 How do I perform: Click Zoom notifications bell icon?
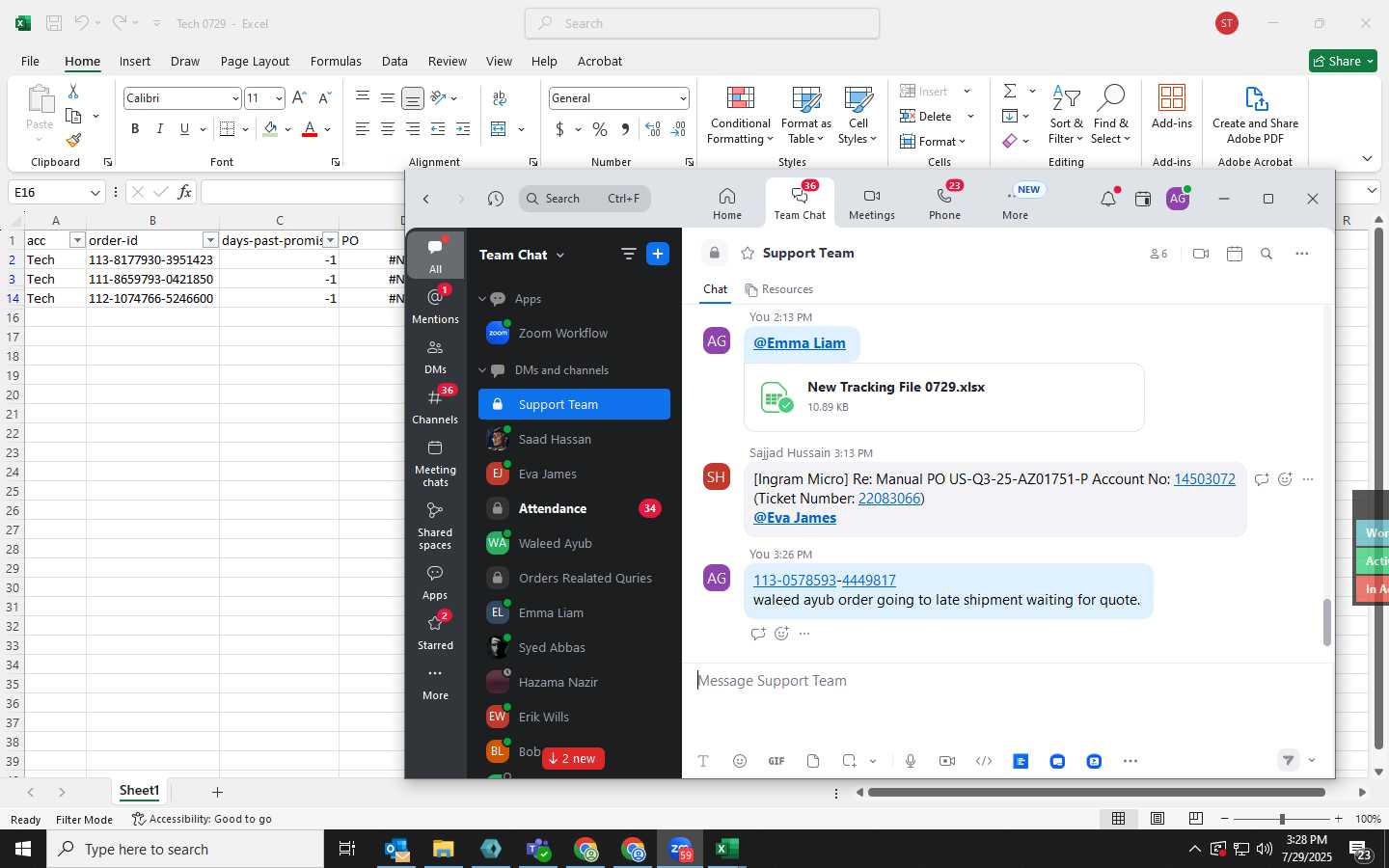[1108, 199]
